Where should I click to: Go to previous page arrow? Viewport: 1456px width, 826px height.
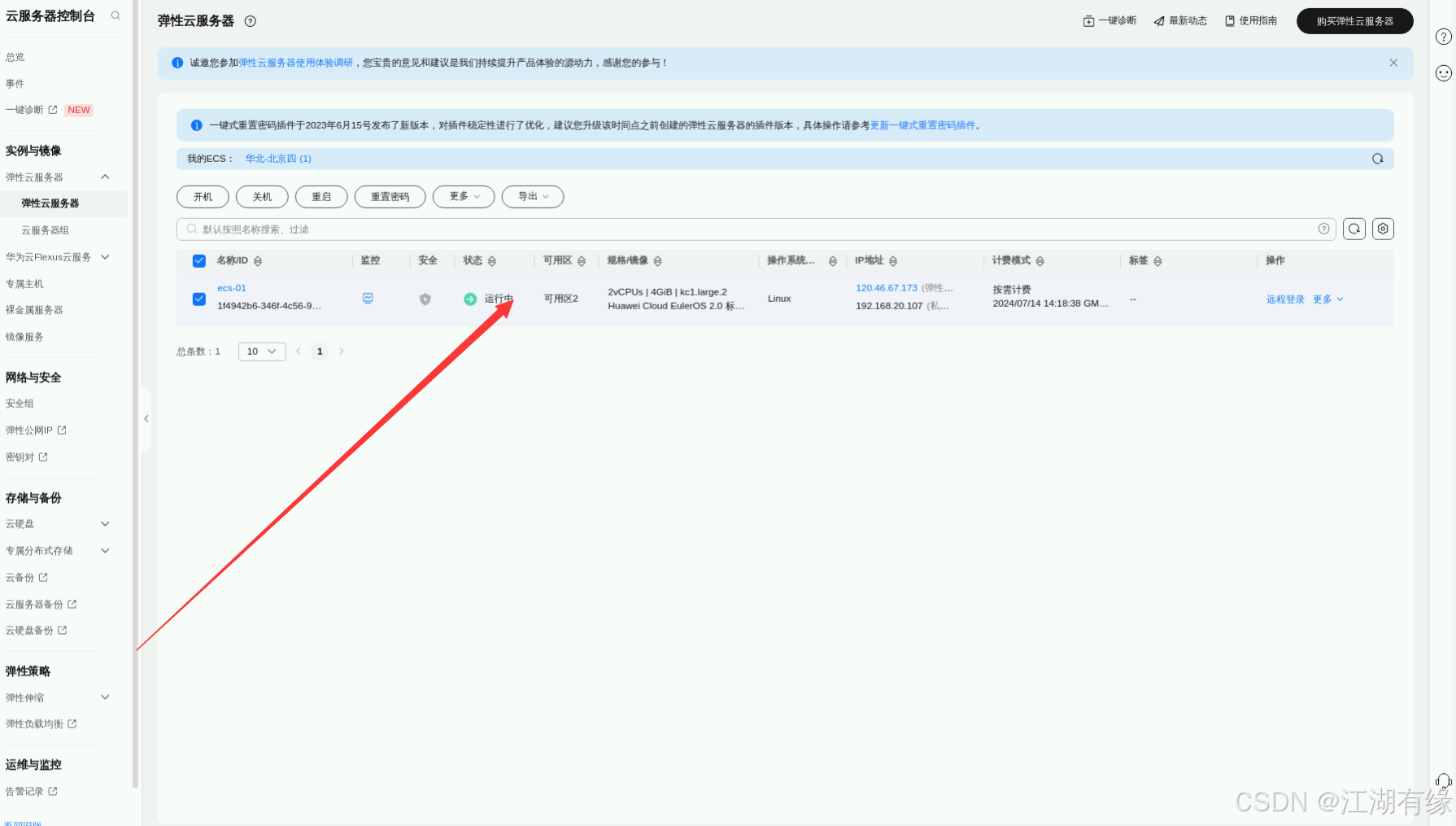point(299,352)
